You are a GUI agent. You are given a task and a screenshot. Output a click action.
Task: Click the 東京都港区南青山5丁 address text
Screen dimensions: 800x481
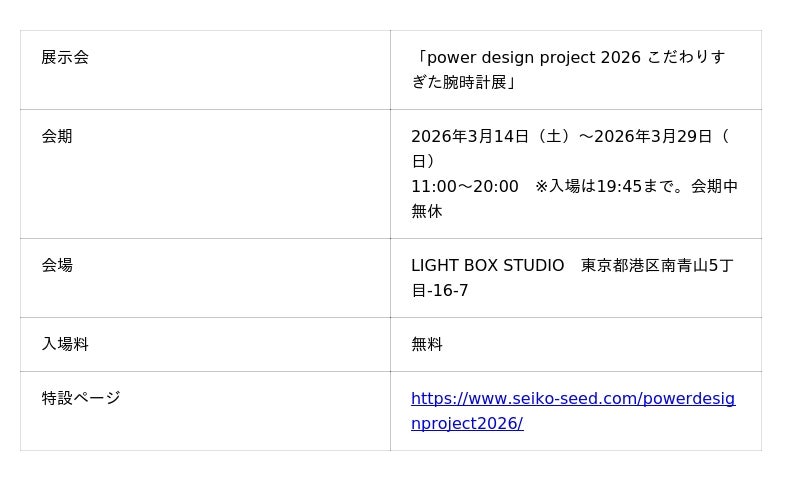[x=657, y=266]
